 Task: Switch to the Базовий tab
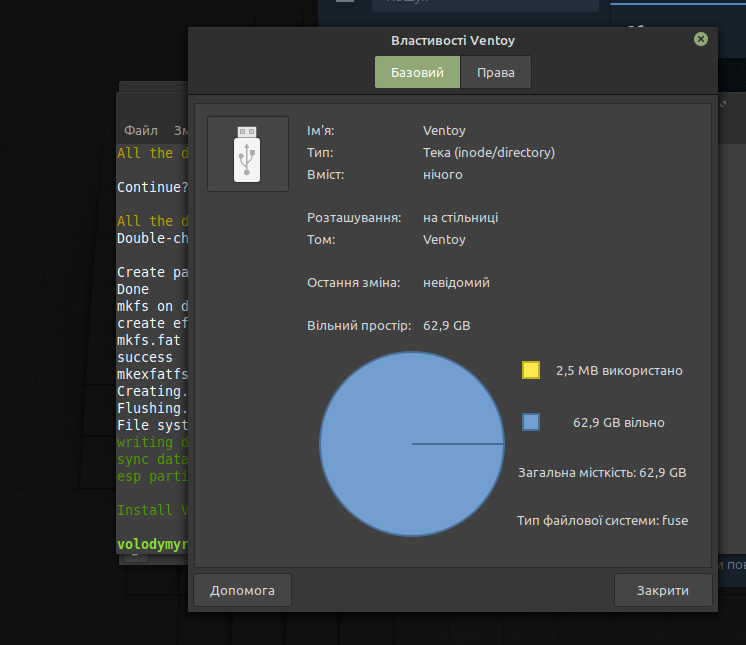click(417, 72)
